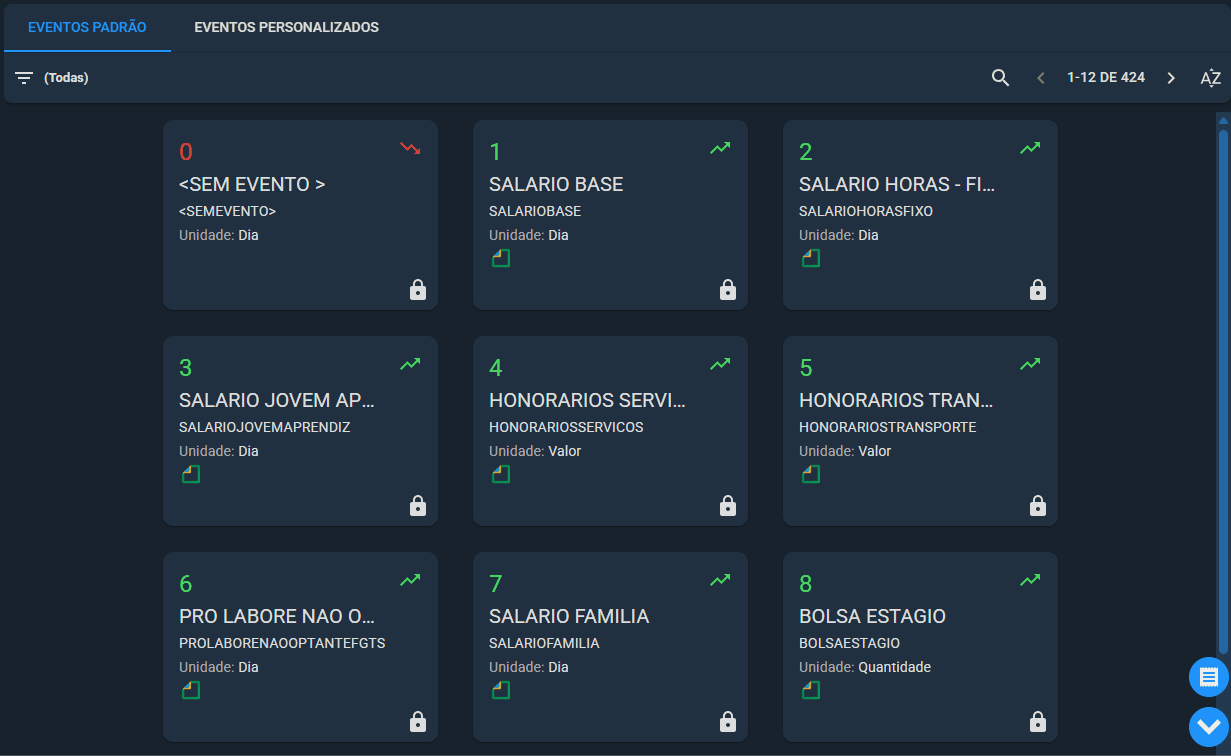Image resolution: width=1231 pixels, height=756 pixels.
Task: Click the lock icon on SALARIO BASE card
Action: pyautogui.click(x=728, y=290)
